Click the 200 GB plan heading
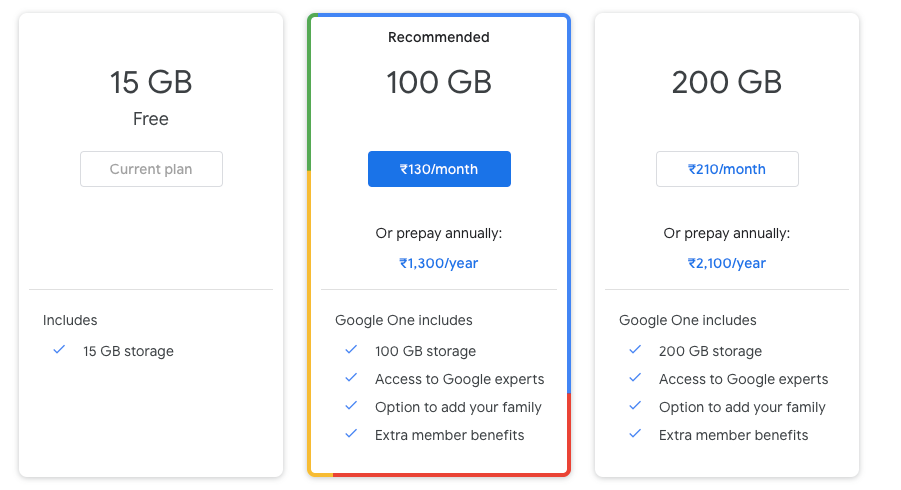The height and width of the screenshot is (490, 901). pyautogui.click(x=727, y=82)
